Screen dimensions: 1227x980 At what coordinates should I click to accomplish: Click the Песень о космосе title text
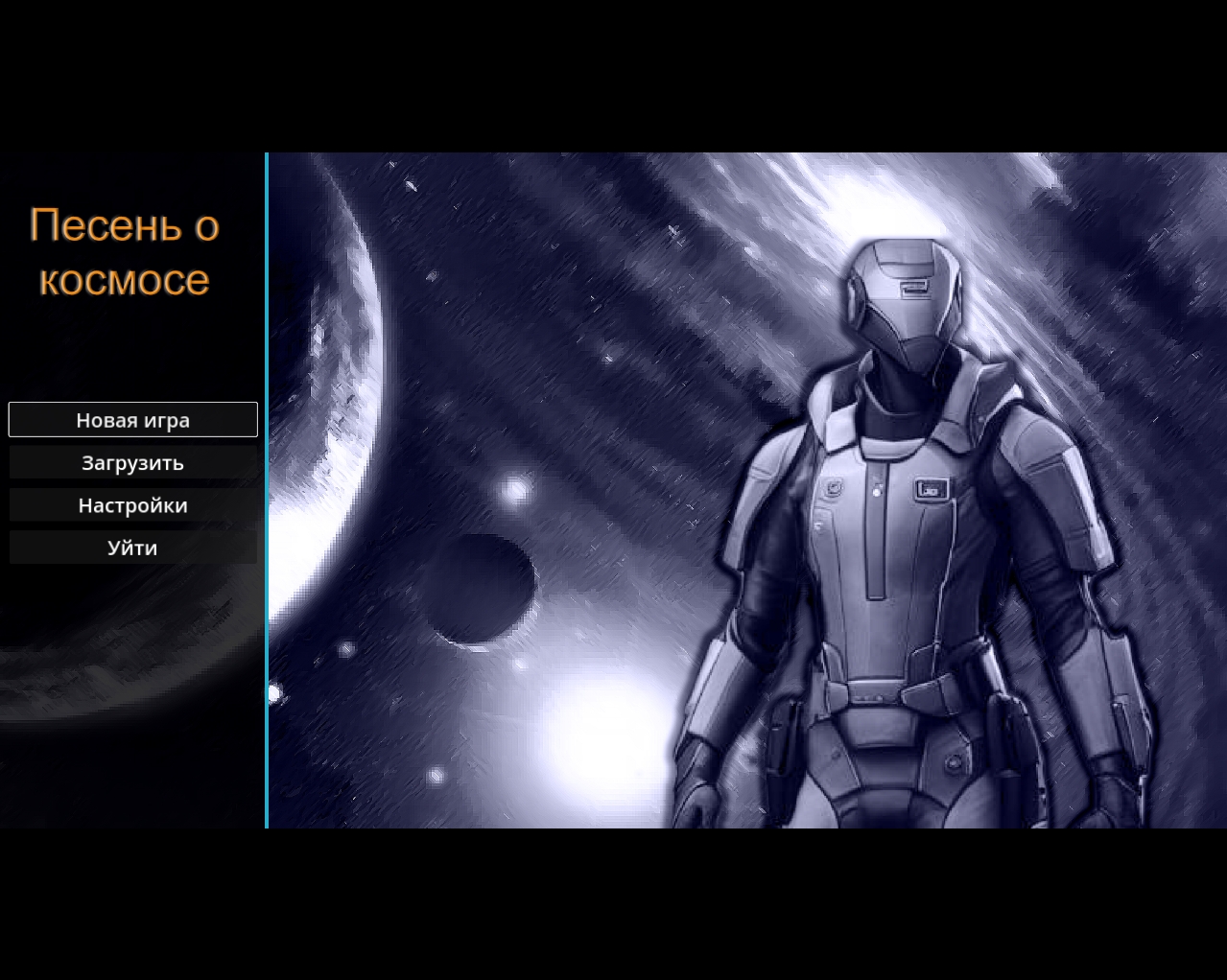[x=125, y=252]
